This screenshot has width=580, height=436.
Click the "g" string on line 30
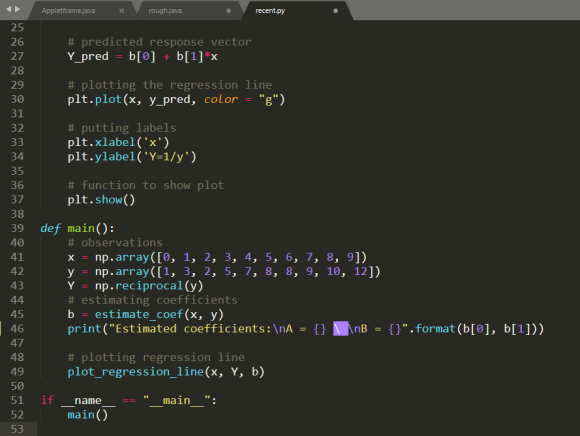pyautogui.click(x=268, y=99)
